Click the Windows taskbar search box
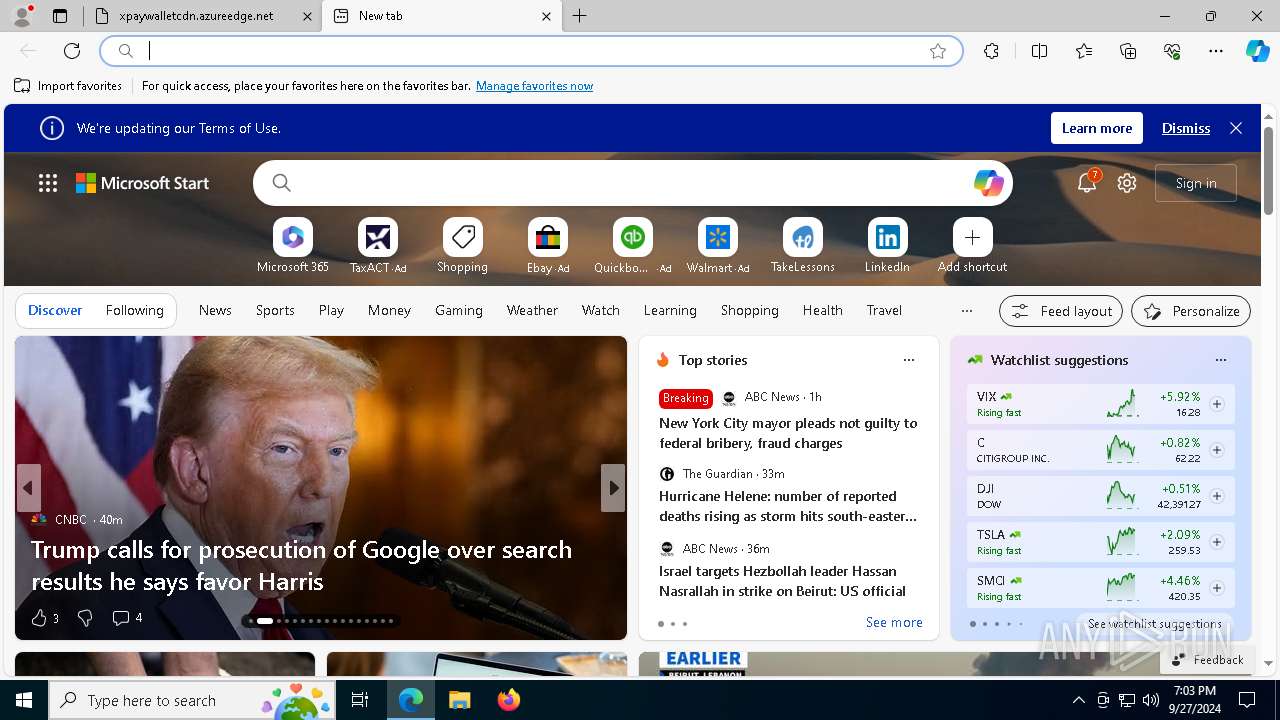 click(192, 700)
